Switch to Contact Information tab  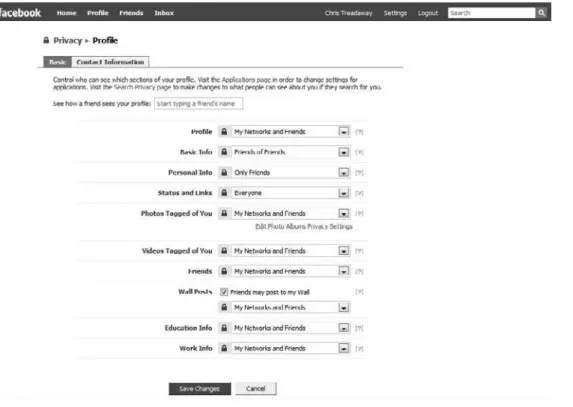point(110,62)
